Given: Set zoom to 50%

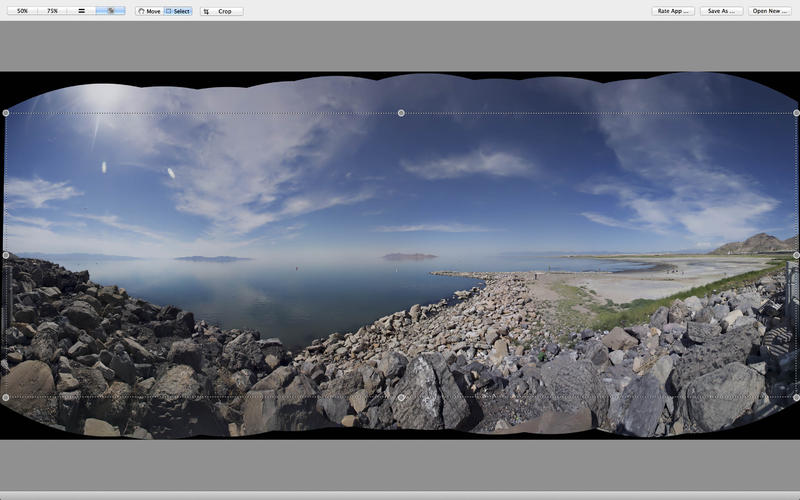Looking at the screenshot, I should pos(22,11).
